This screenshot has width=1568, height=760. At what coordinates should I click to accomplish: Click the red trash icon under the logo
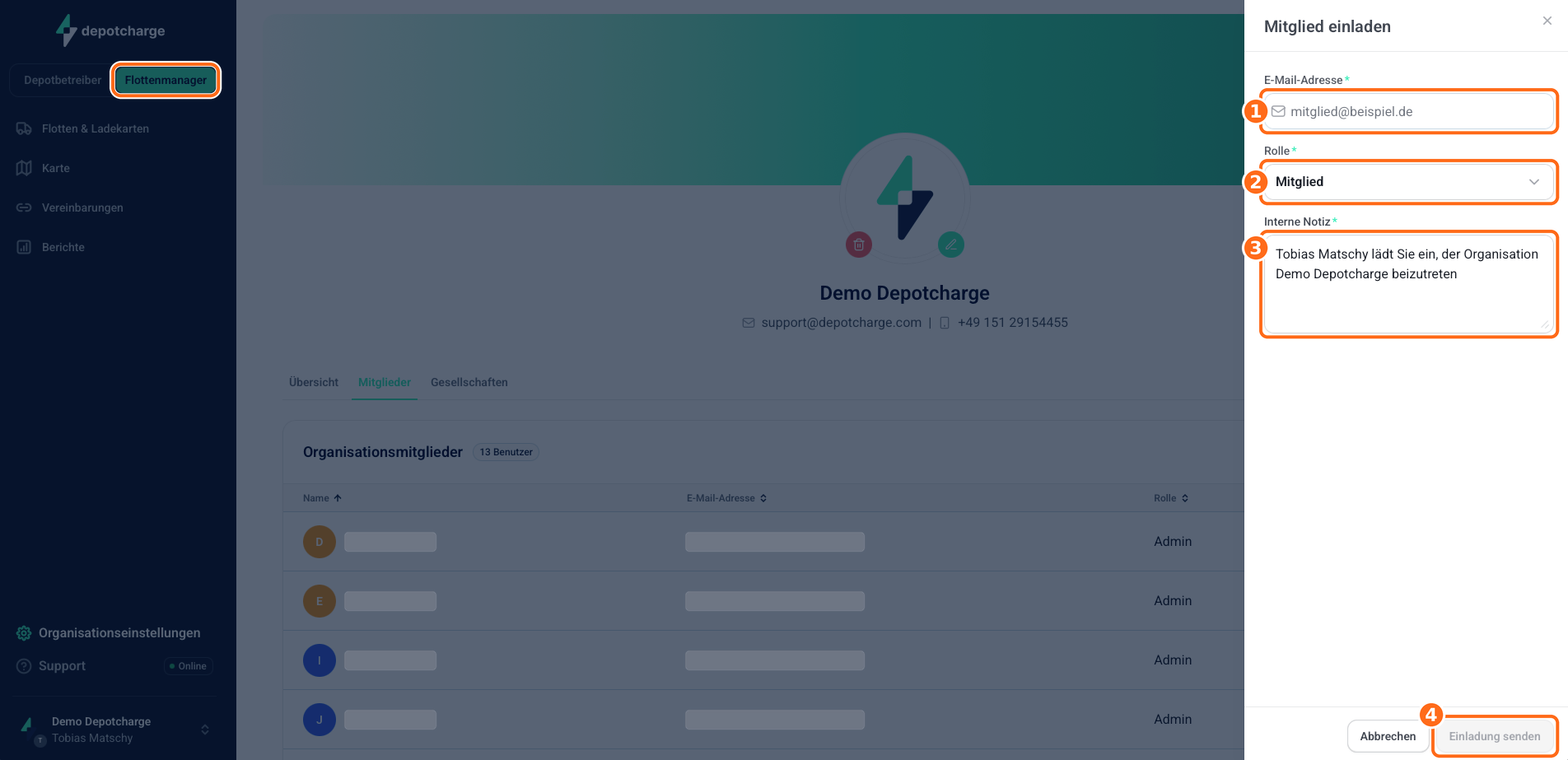(859, 245)
